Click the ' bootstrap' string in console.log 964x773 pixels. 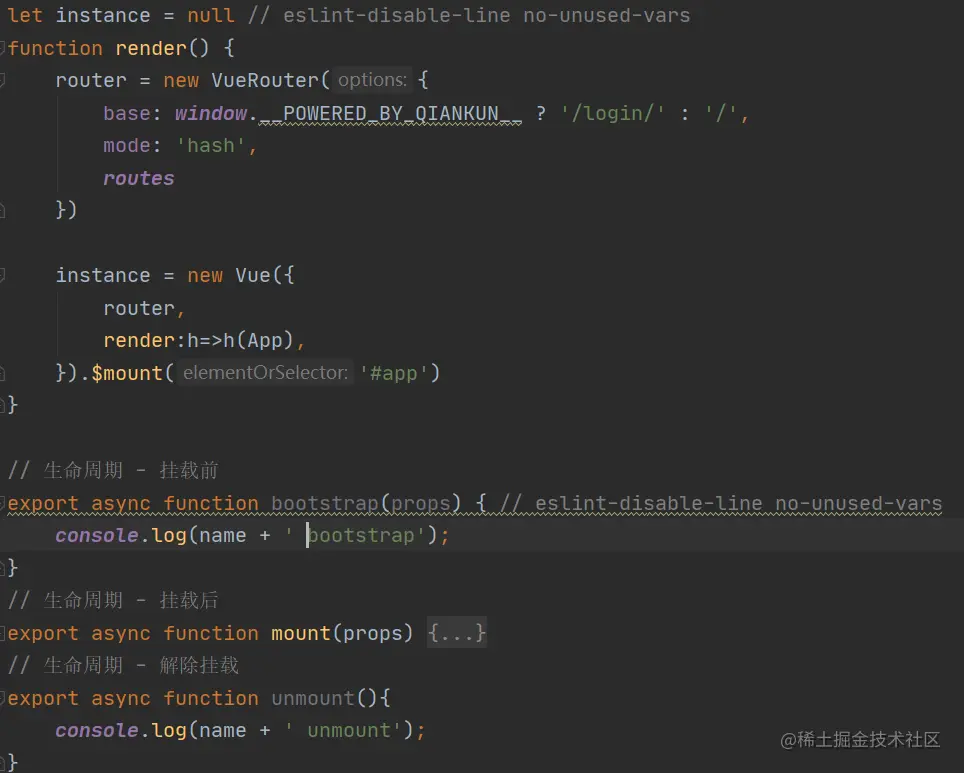[x=355, y=536]
